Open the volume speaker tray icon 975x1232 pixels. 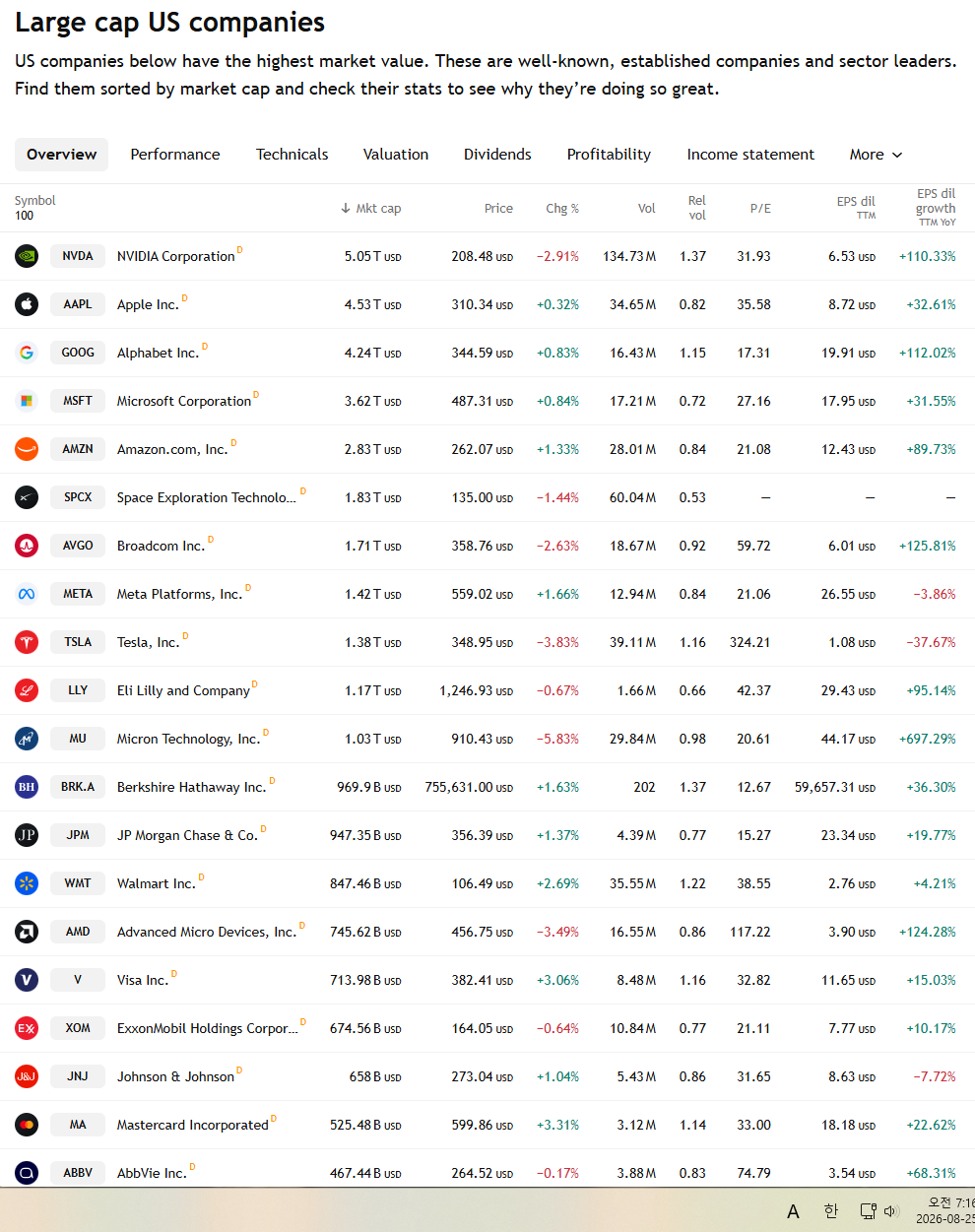pos(891,1211)
